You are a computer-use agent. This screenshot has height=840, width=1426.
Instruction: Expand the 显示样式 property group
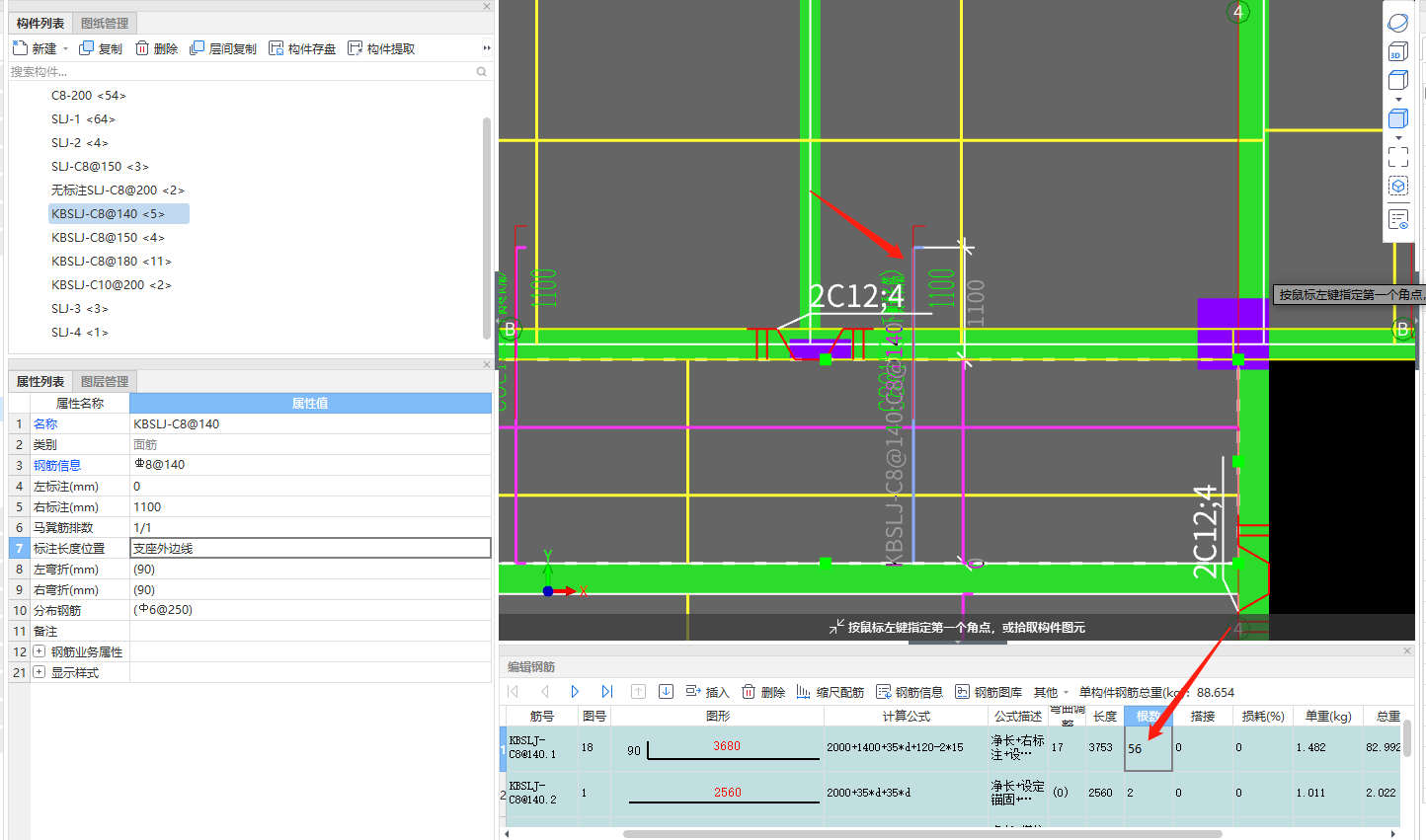point(39,672)
